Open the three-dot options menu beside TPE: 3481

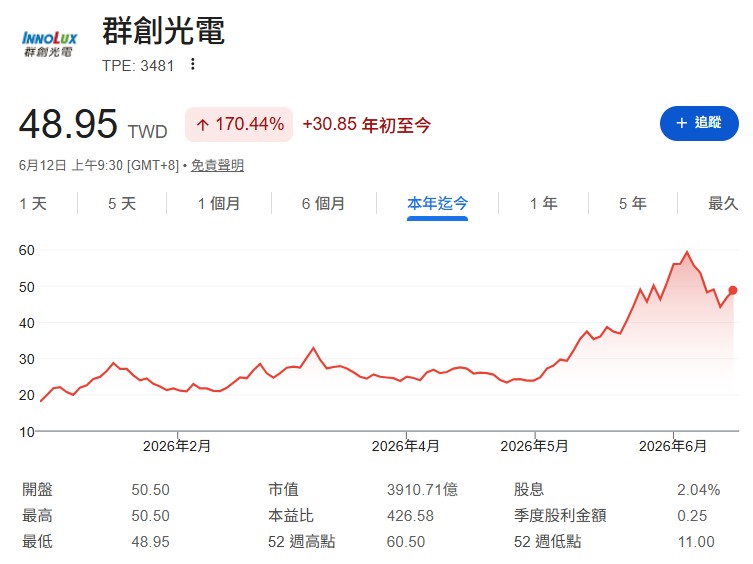click(x=193, y=64)
